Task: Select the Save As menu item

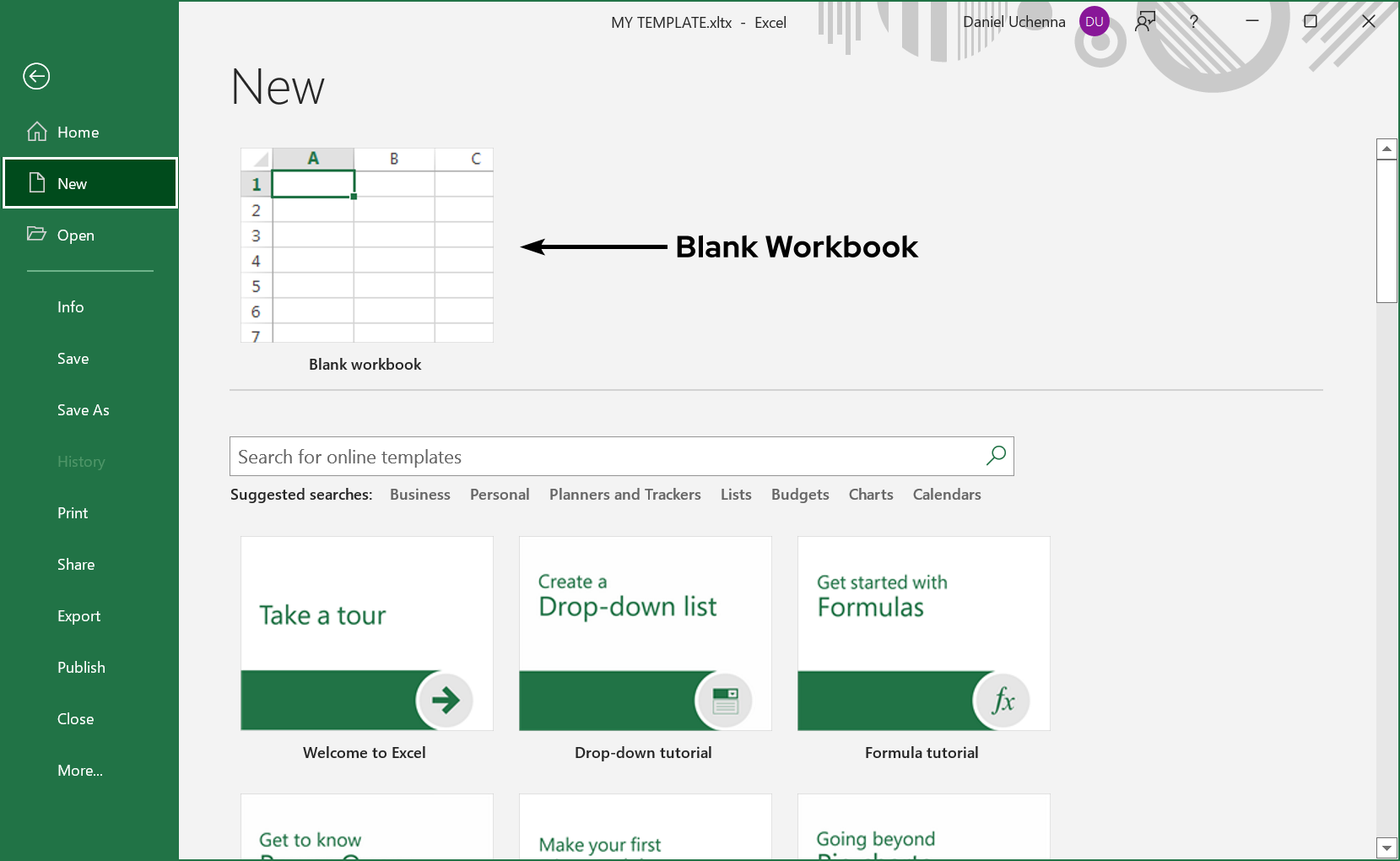Action: point(84,410)
